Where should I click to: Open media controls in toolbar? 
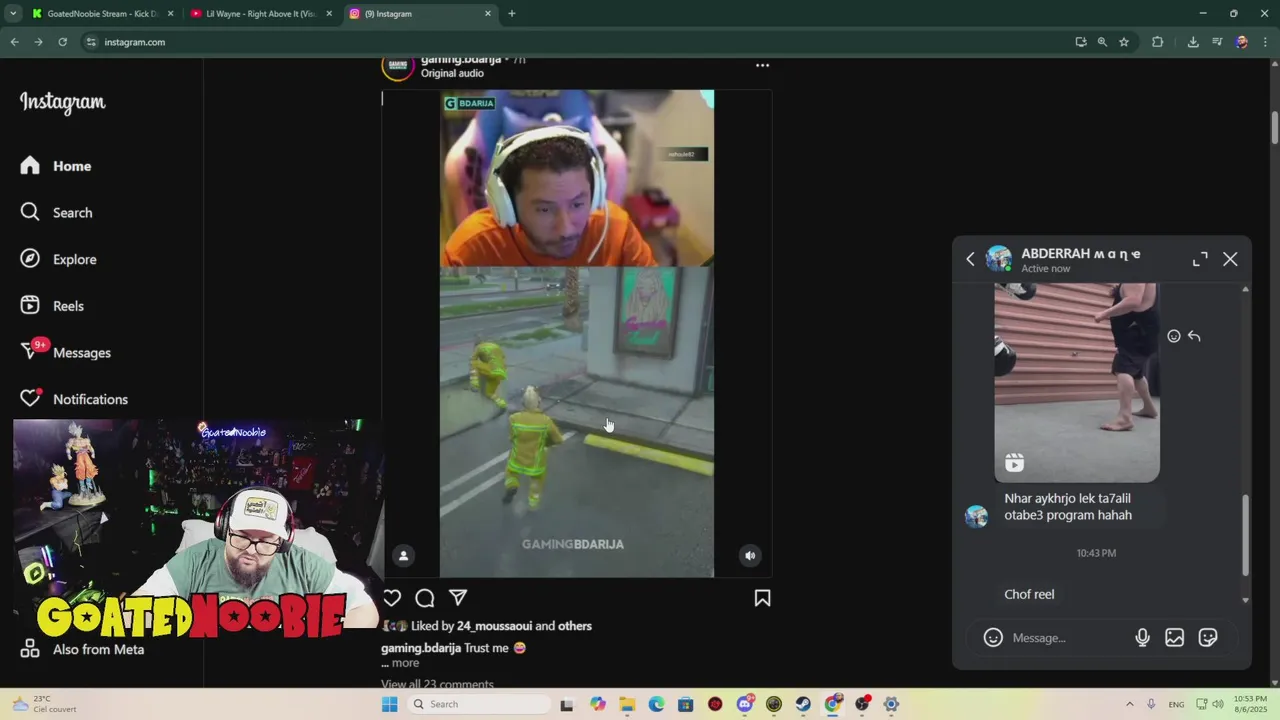[x=1217, y=42]
